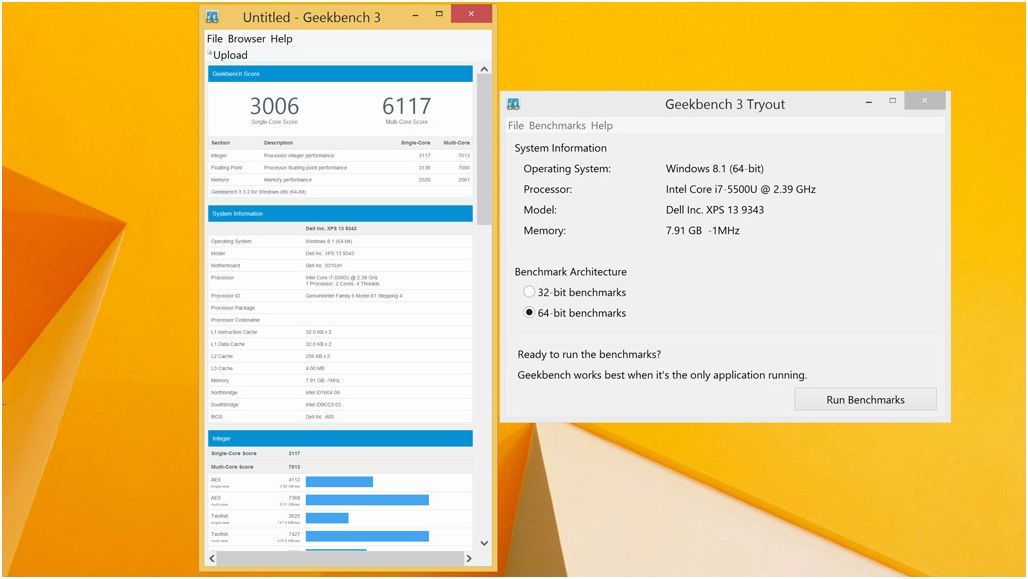Close the Untitled - Geekbench 3 results window
Screen dimensions: 1028x579
471,14
